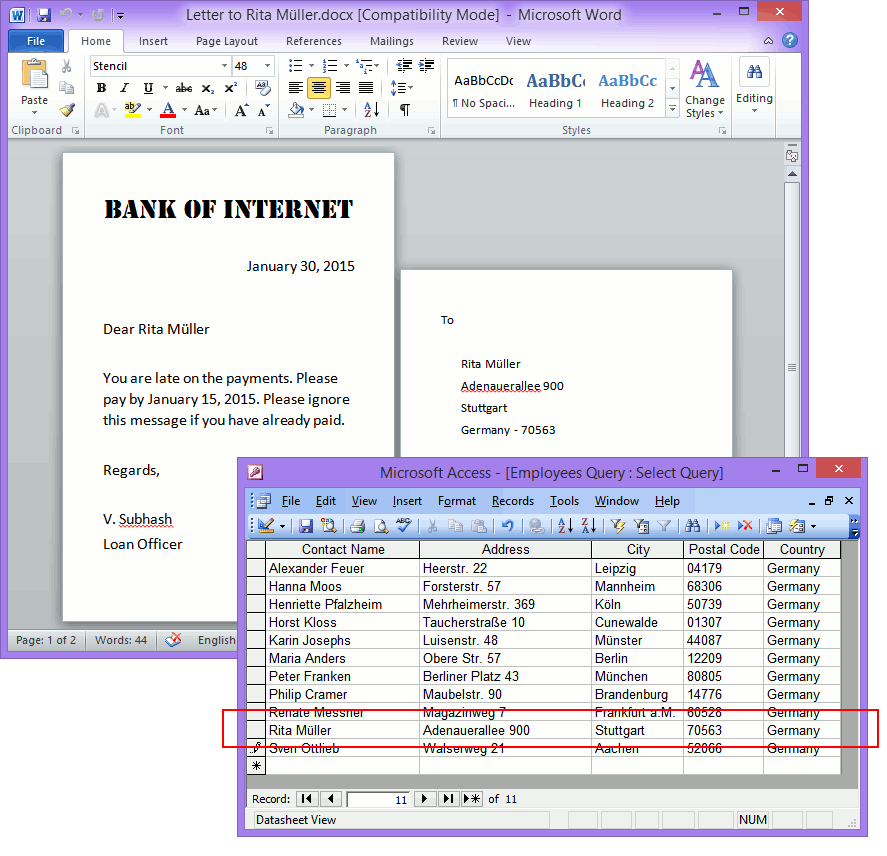The height and width of the screenshot is (856, 887).
Task: Open the font size dropdown
Action: [x=266, y=65]
